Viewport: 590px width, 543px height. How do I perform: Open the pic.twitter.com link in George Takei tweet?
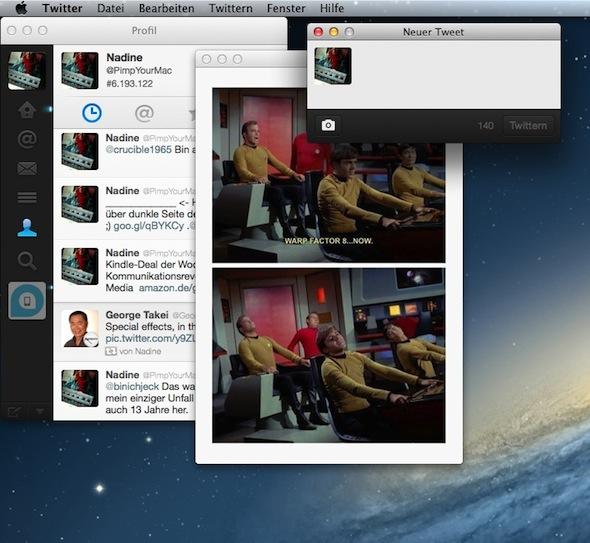[x=151, y=338]
